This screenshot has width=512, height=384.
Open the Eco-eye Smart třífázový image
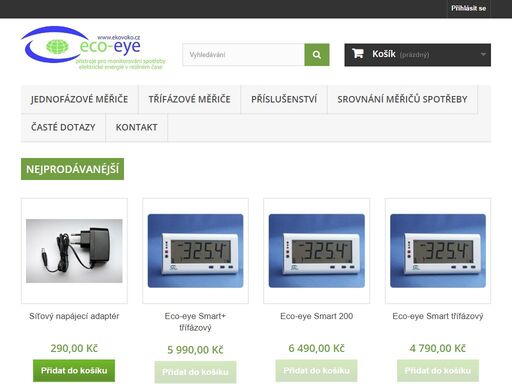(x=438, y=251)
